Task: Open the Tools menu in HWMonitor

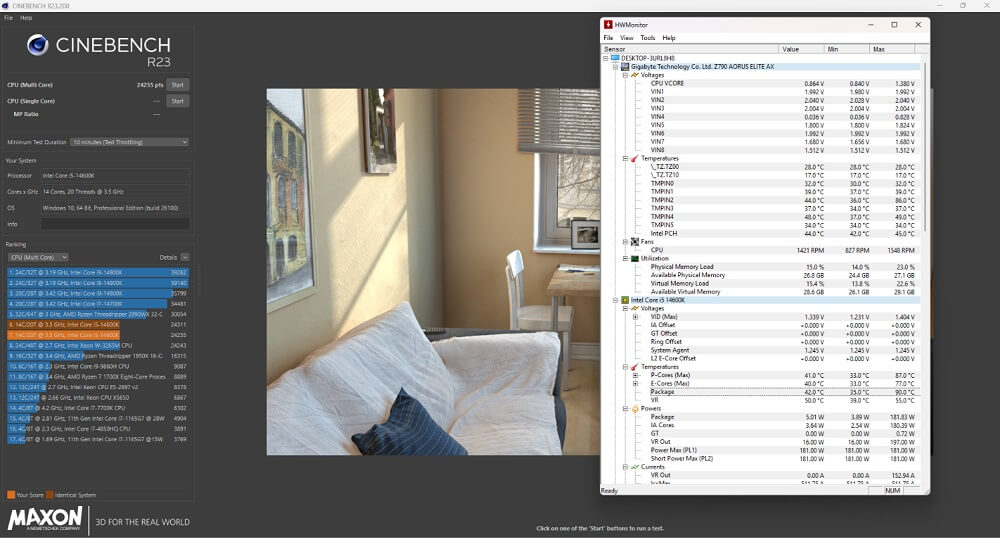Action: (648, 38)
